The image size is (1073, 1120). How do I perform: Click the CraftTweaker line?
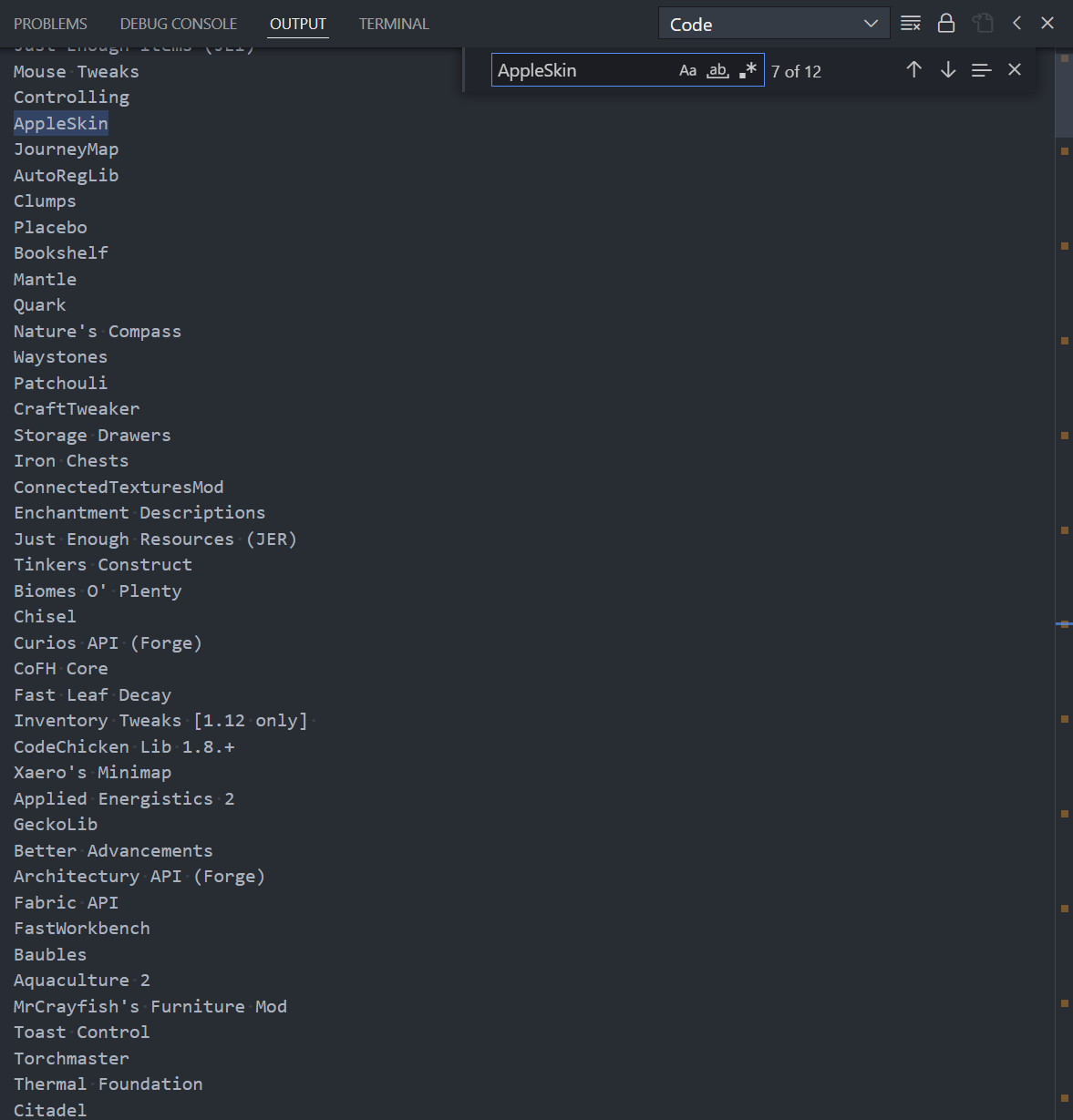(77, 409)
